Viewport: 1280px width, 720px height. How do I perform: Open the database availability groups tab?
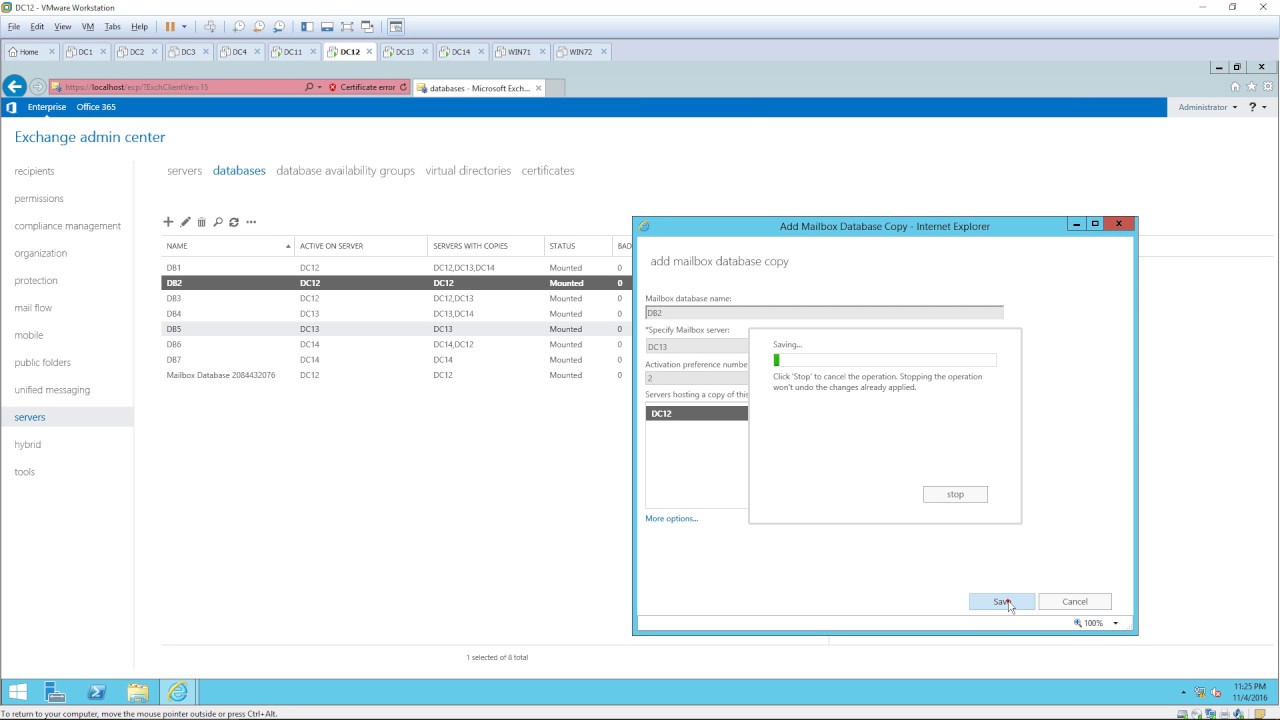(x=345, y=171)
